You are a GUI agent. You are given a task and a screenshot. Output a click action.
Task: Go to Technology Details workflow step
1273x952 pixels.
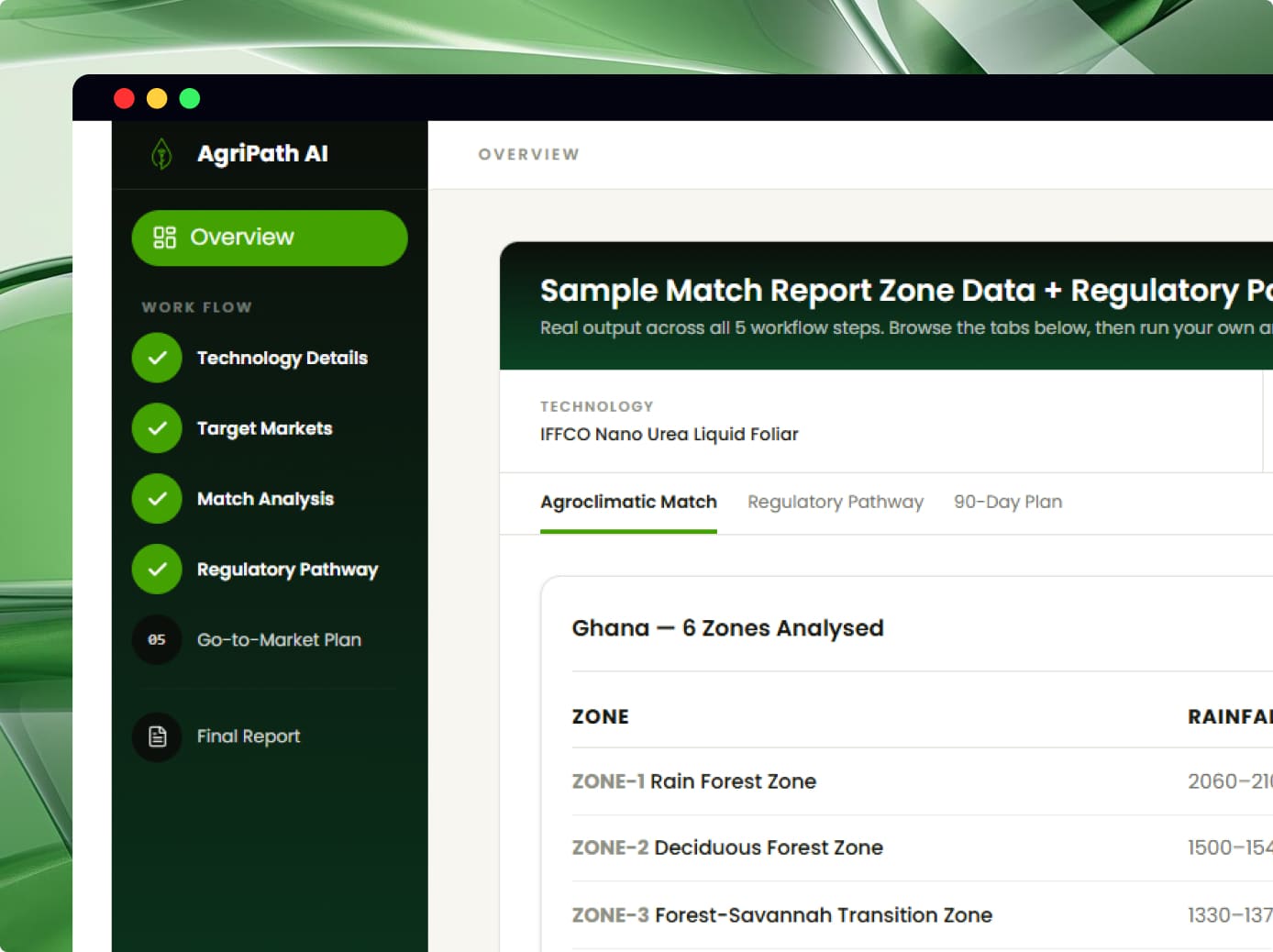(x=282, y=358)
